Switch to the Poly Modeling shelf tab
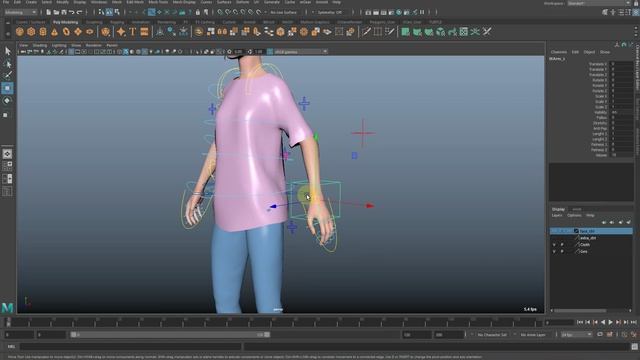Image resolution: width=640 pixels, height=360 pixels. click(65, 22)
